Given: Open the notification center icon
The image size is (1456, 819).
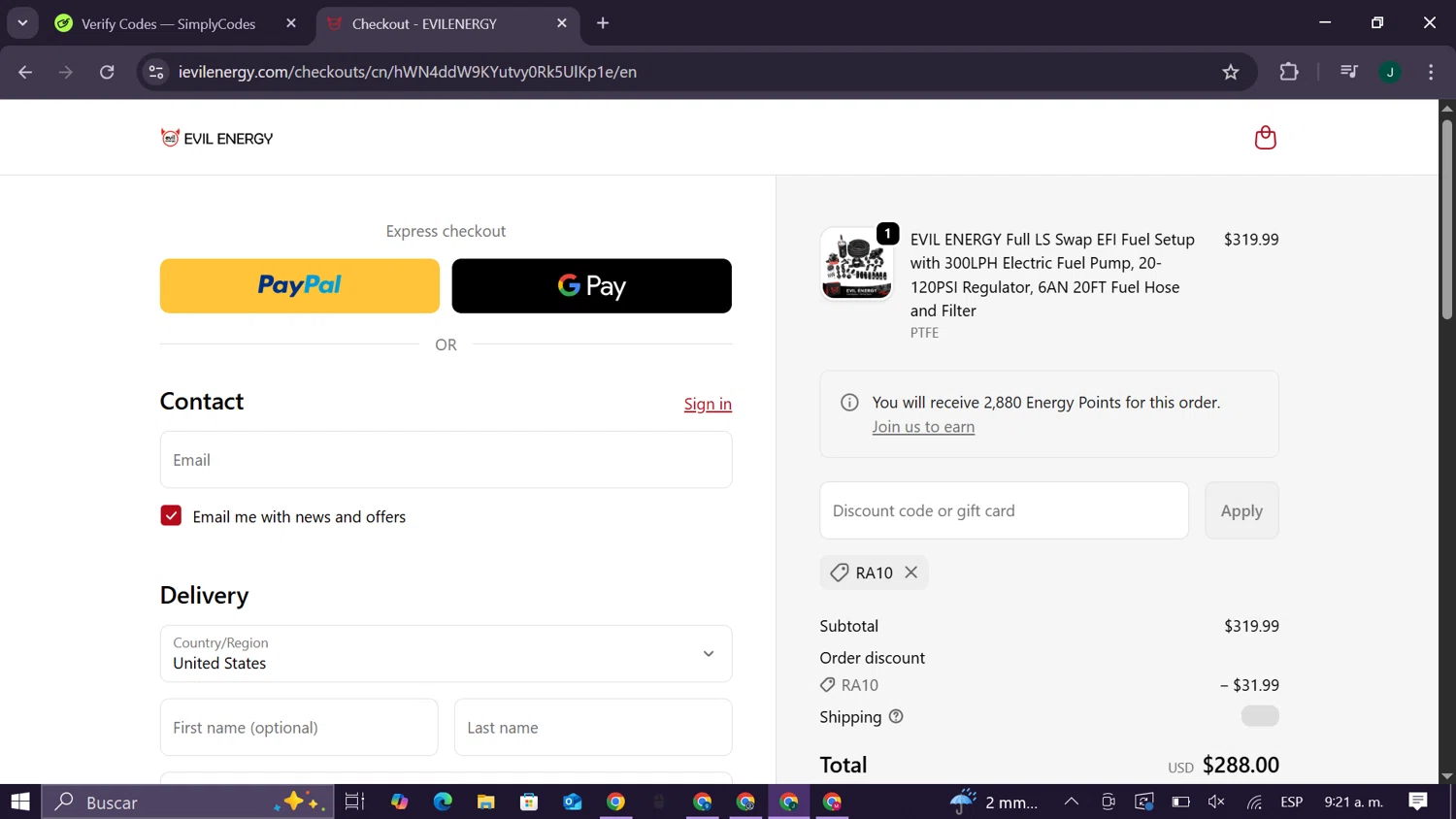Looking at the screenshot, I should (1418, 802).
